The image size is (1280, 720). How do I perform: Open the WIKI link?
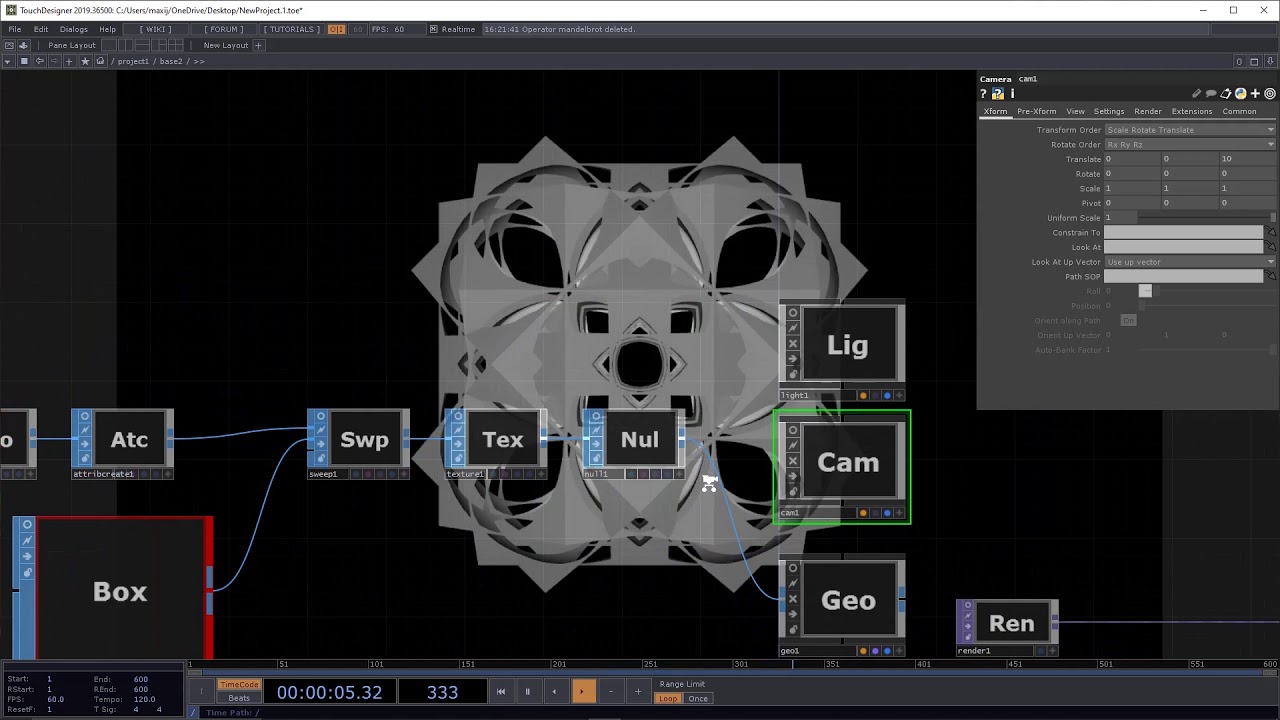(157, 29)
